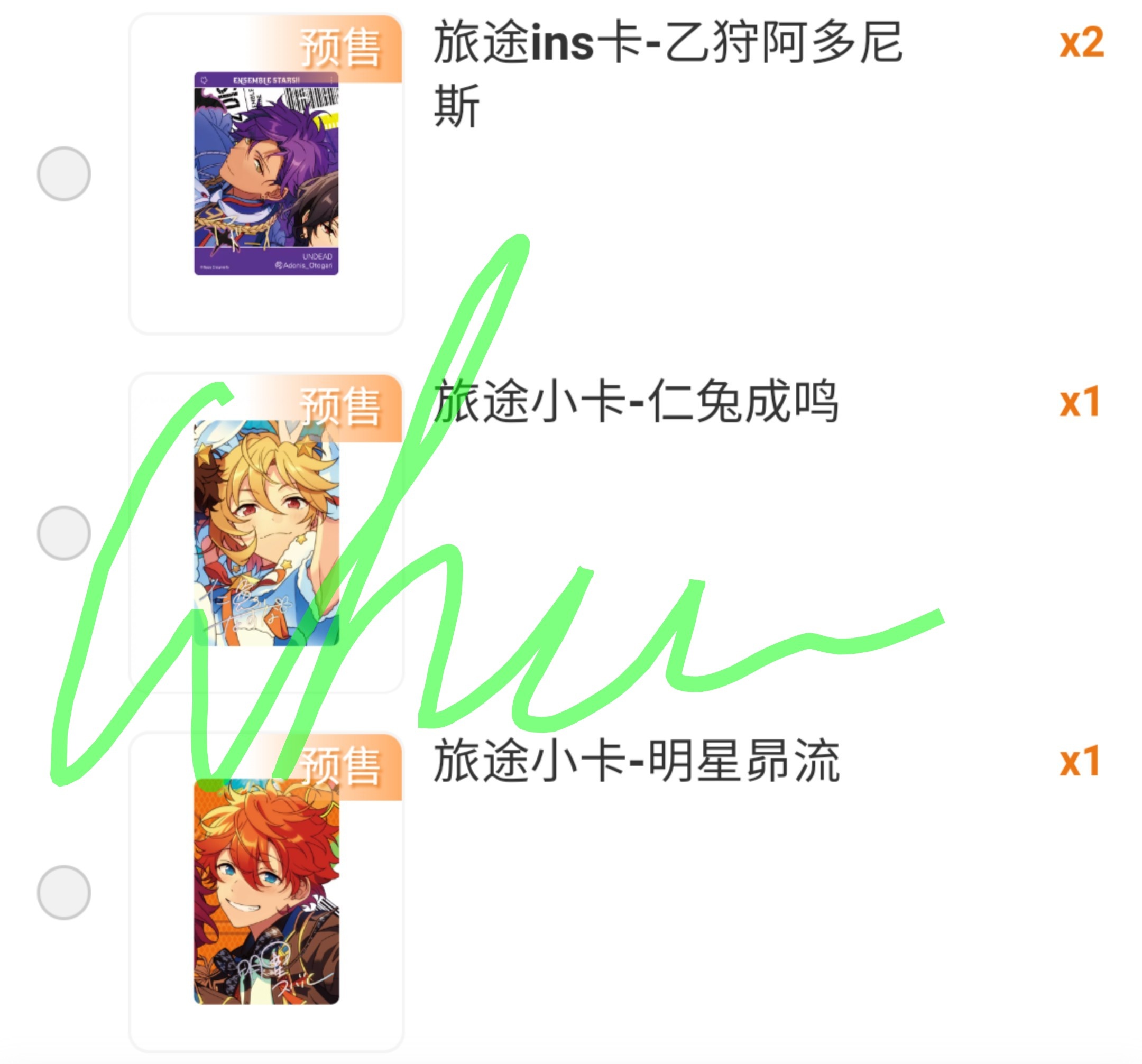Tap the x2 quantity label
This screenshot has height=1064, width=1142.
pos(1082,43)
